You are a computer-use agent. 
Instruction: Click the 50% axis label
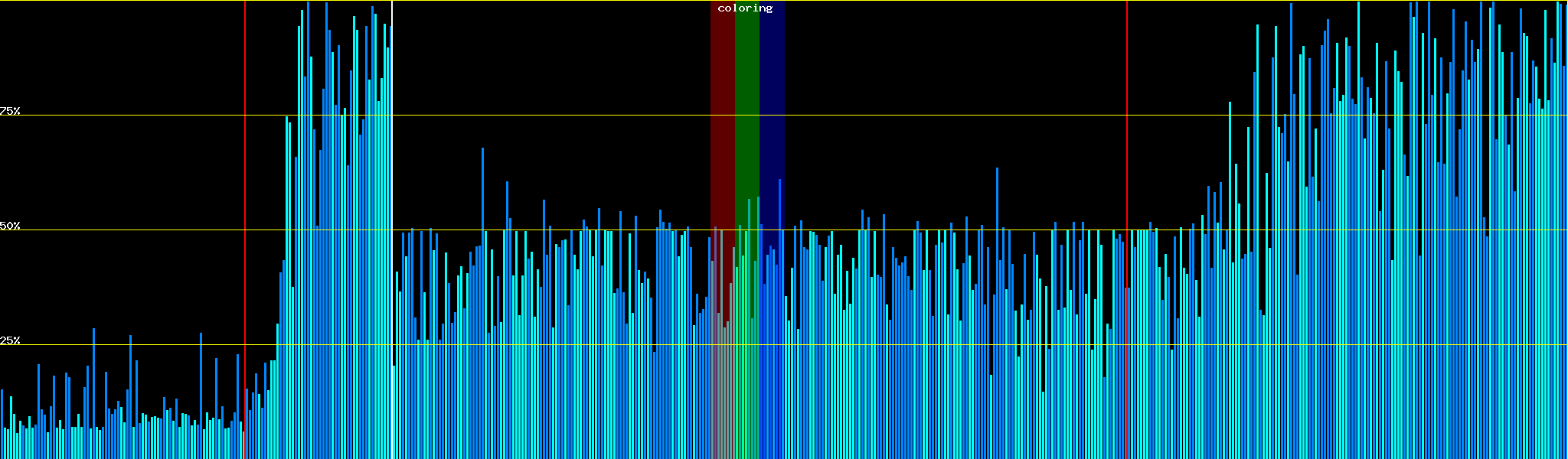pos(10,226)
